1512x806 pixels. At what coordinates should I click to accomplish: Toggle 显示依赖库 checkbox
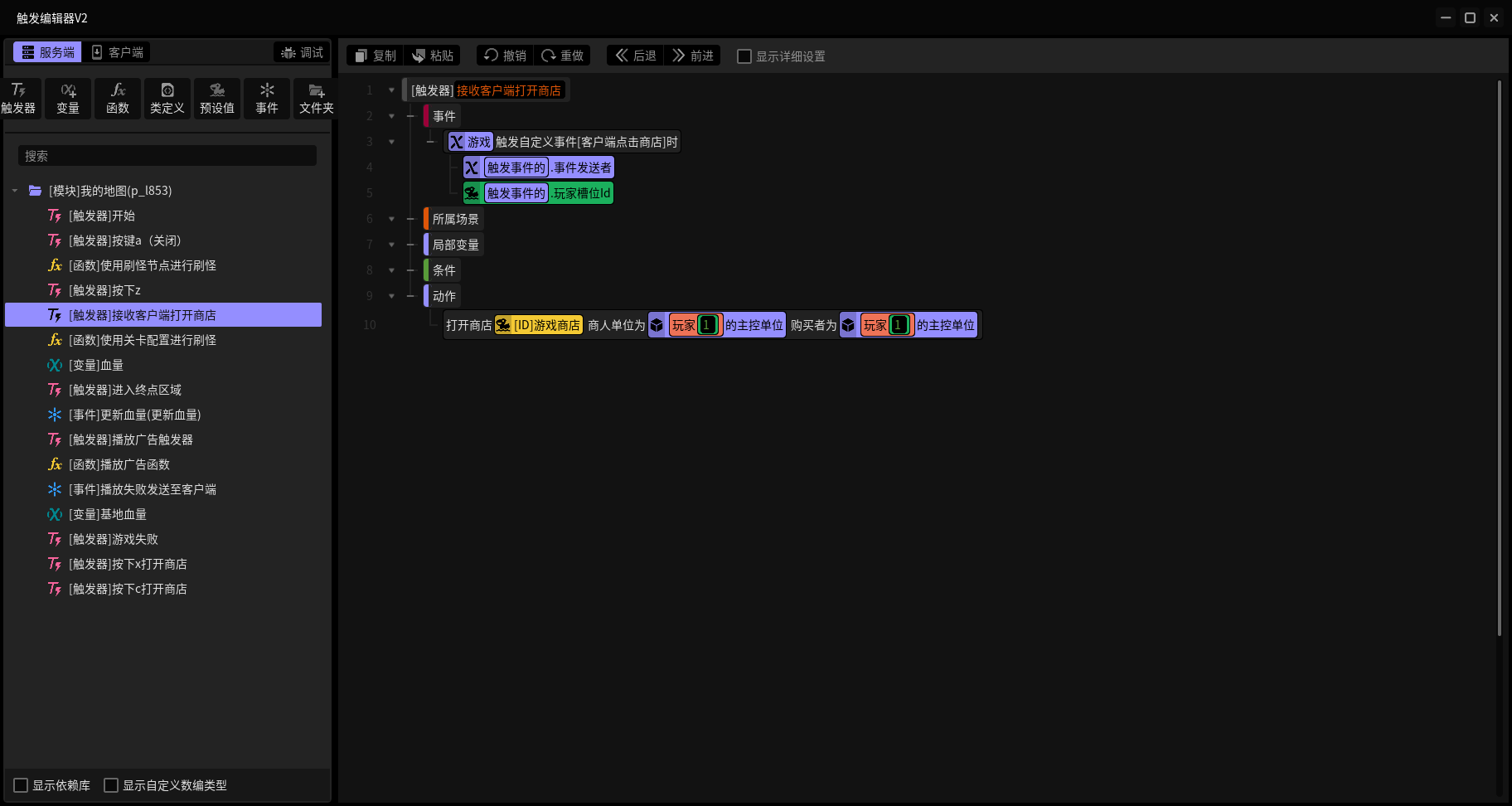coord(22,785)
